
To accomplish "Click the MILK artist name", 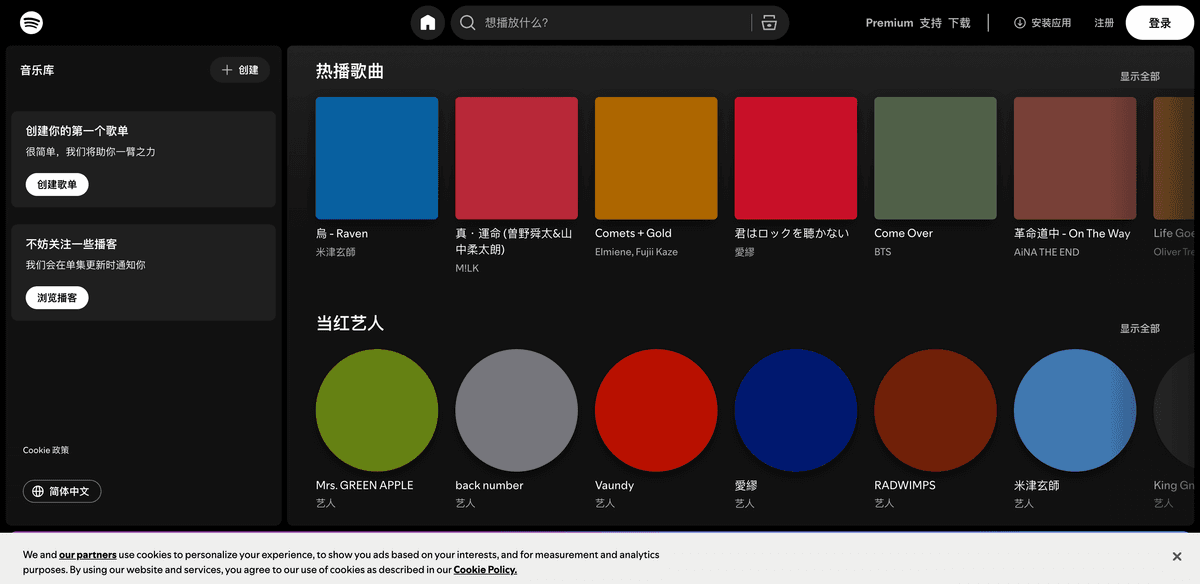I will click(x=467, y=268).
